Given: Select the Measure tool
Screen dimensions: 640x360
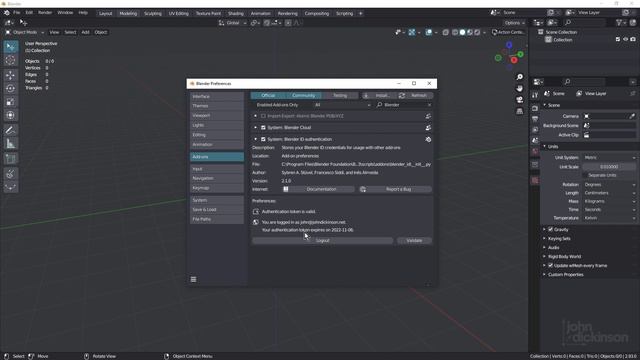Looking at the screenshot, I should coord(11,144).
